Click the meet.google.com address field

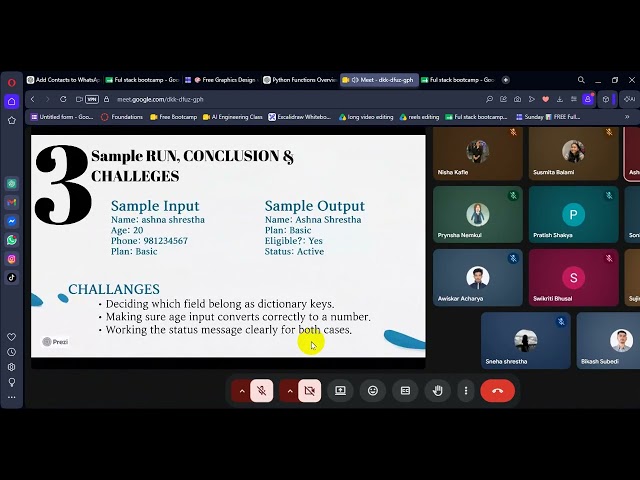pyautogui.click(x=160, y=99)
